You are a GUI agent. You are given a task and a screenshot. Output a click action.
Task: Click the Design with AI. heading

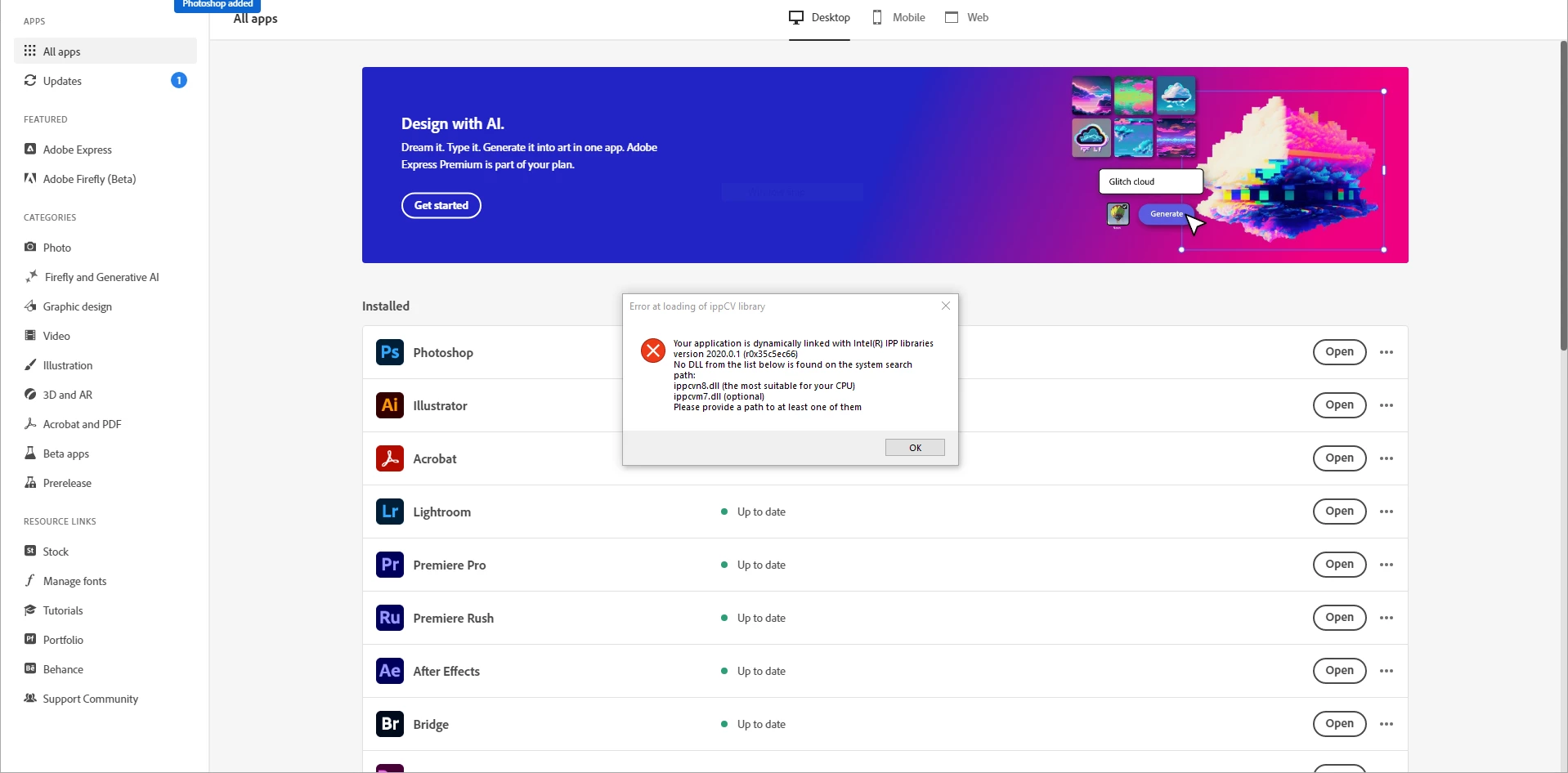453,123
